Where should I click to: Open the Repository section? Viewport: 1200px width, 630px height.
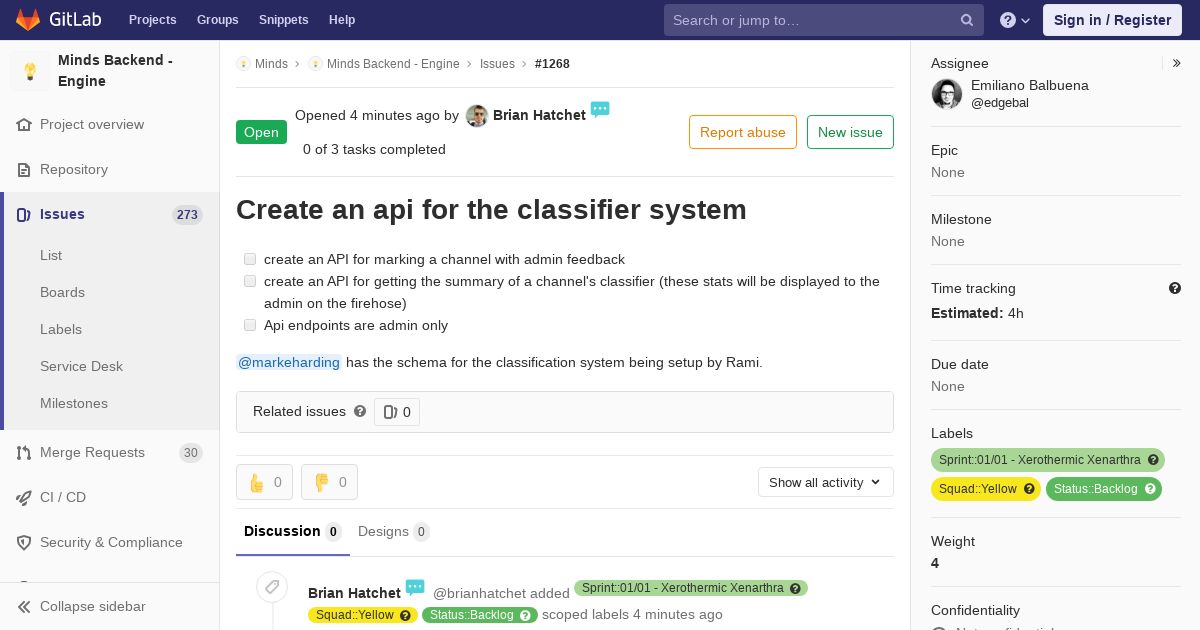pos(74,169)
